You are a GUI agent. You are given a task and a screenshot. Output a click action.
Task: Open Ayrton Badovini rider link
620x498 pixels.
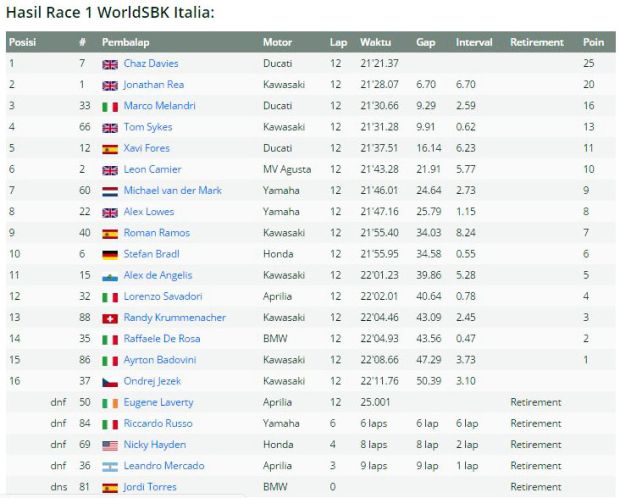point(160,360)
